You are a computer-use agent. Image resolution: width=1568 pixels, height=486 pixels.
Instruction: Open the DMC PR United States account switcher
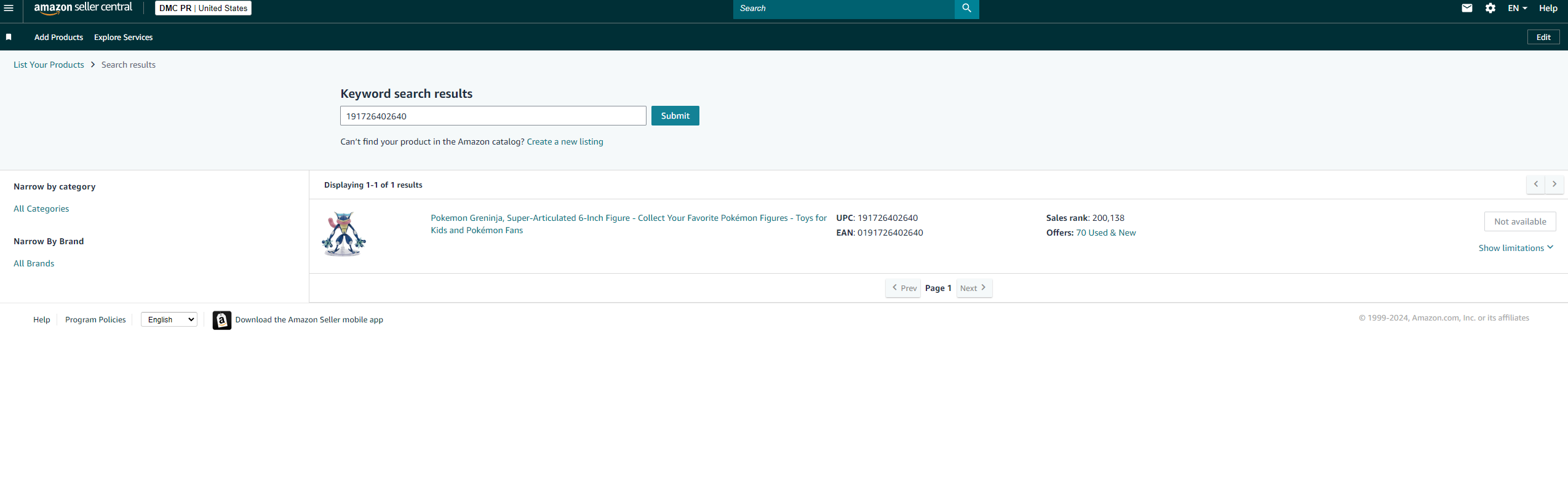tap(203, 8)
